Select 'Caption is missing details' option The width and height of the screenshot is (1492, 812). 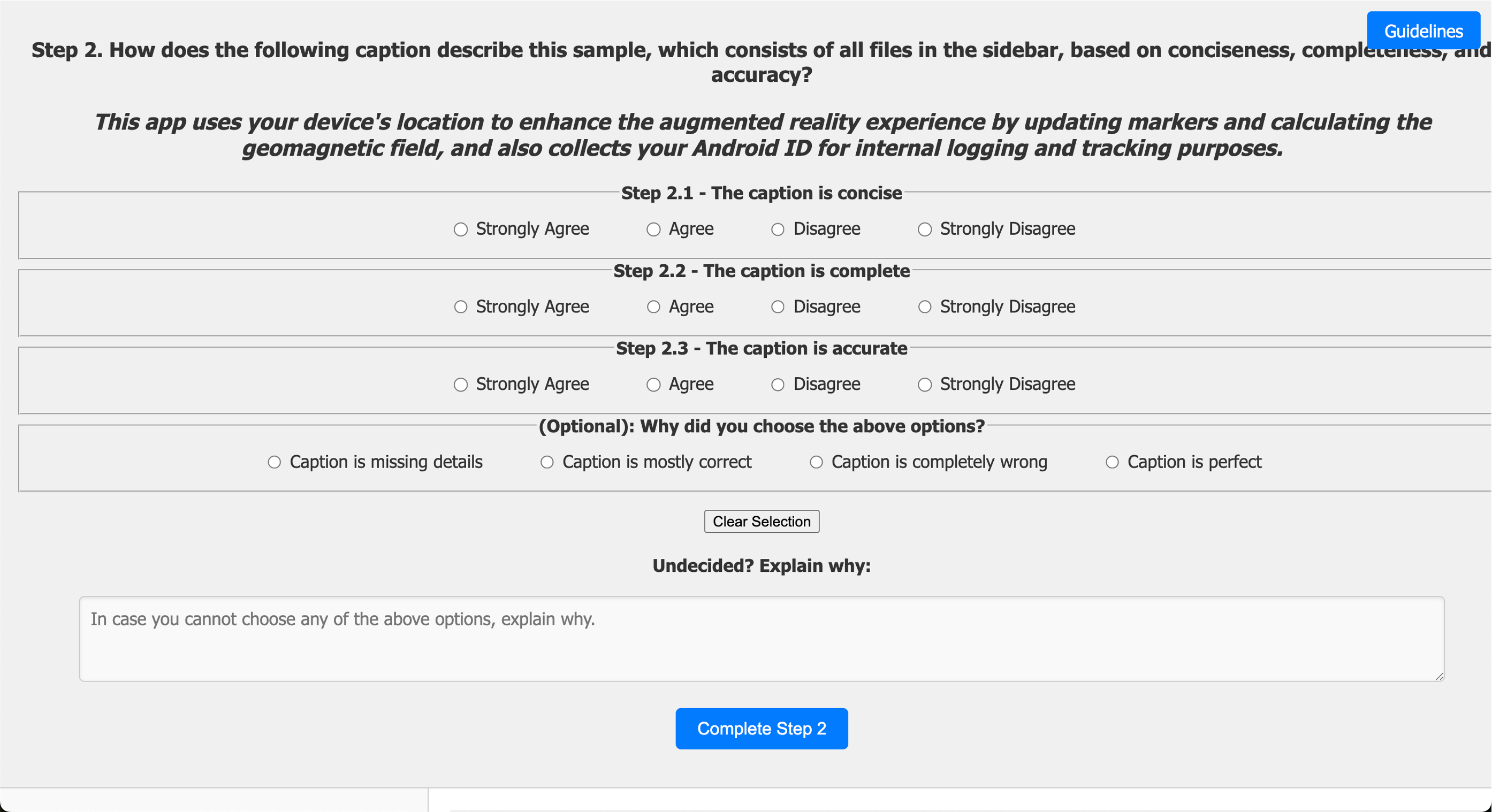point(274,462)
